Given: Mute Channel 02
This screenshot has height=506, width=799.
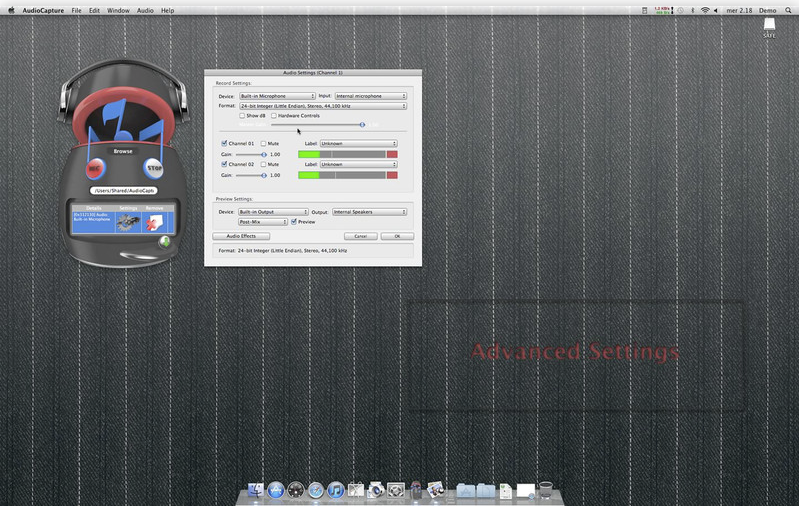Looking at the screenshot, I should (263, 165).
